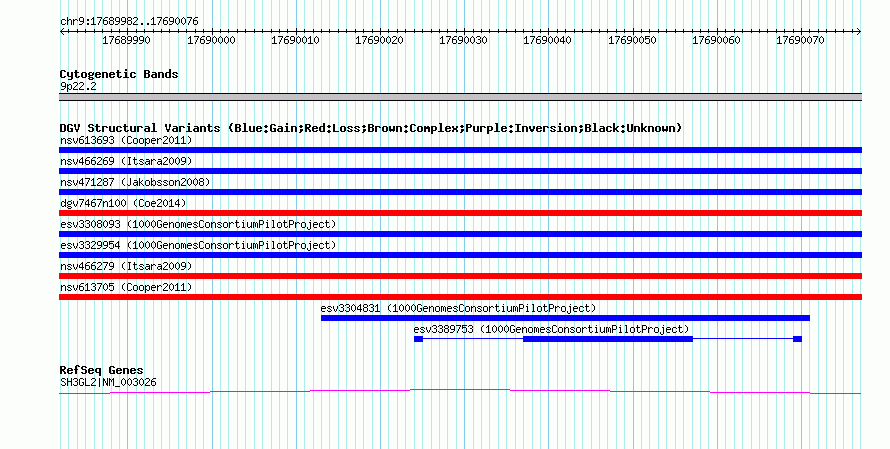Click ruler position 17690070
The height and width of the screenshot is (449, 890).
(x=800, y=40)
